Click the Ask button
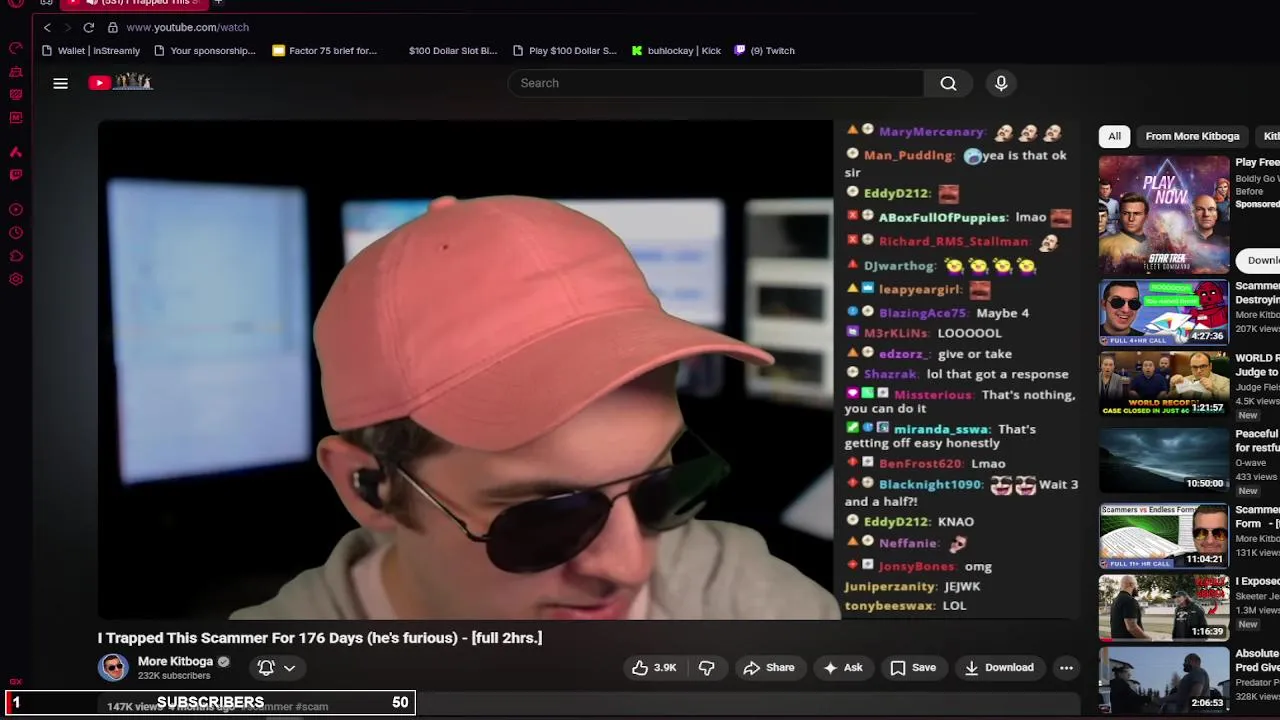1280x720 pixels. point(843,667)
